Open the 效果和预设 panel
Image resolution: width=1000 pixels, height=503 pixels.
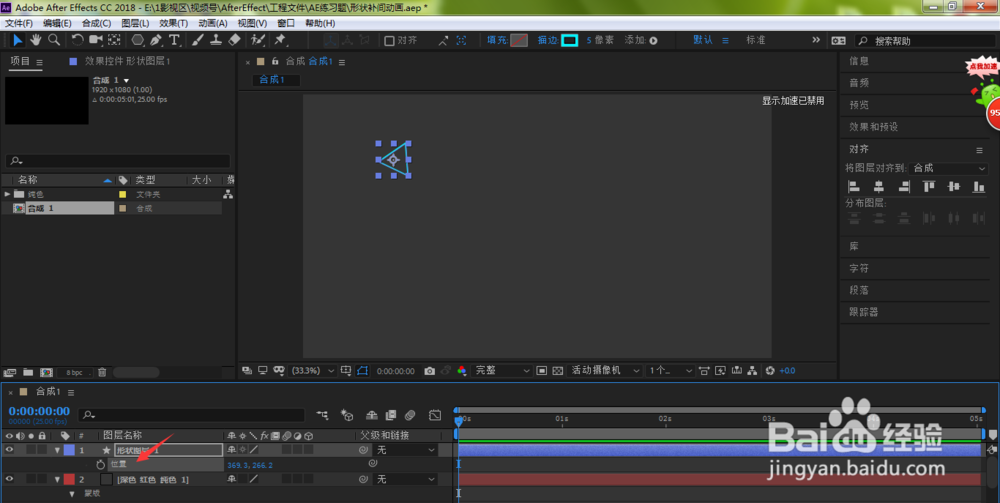(873, 127)
